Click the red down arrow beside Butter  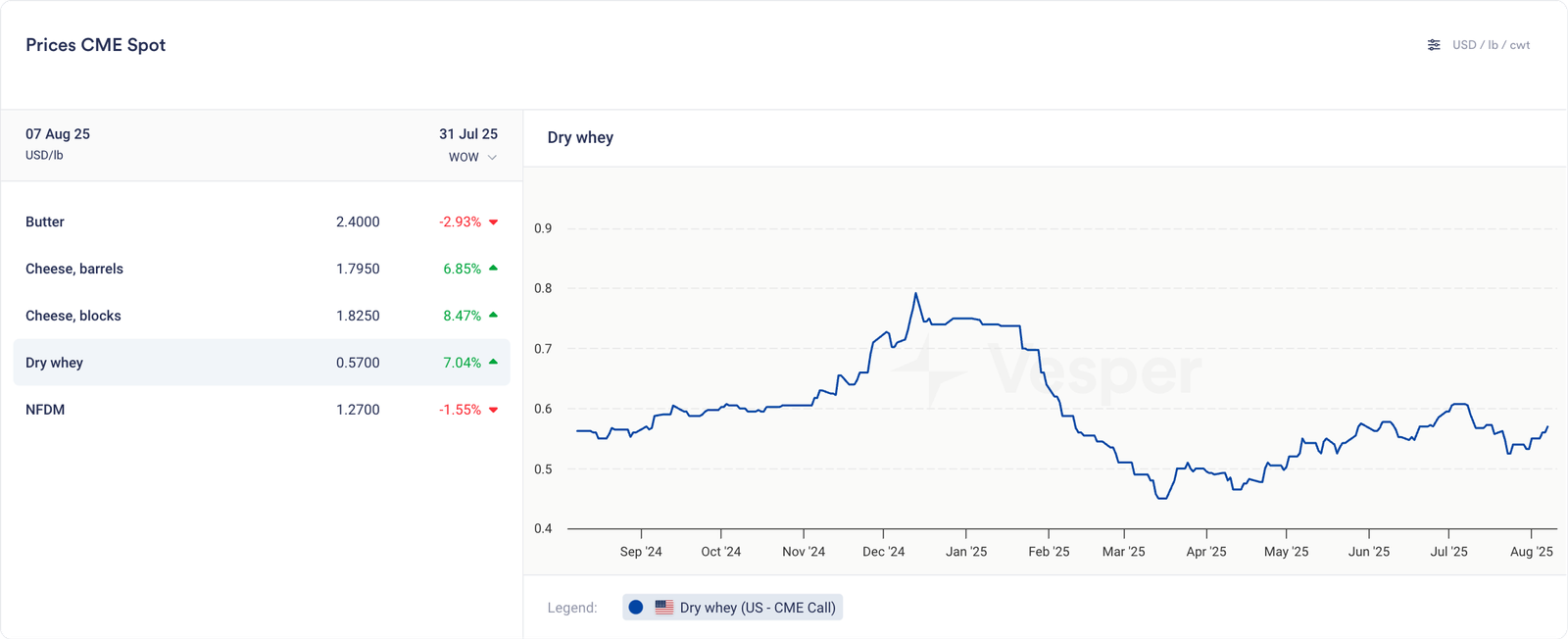point(494,222)
